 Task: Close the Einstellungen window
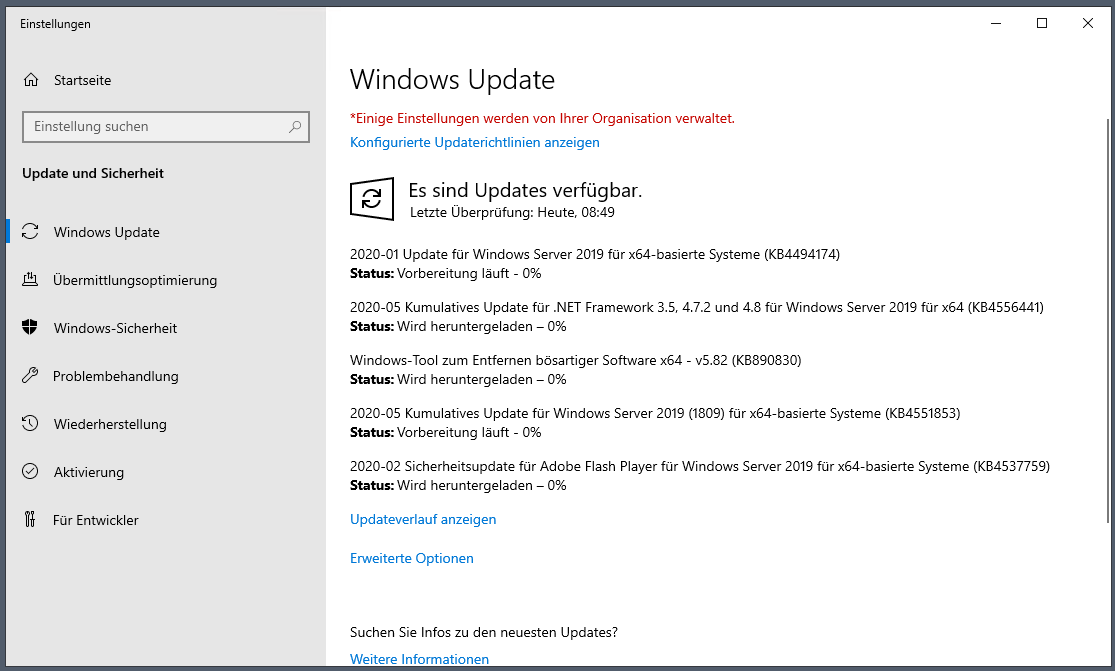click(x=1087, y=23)
